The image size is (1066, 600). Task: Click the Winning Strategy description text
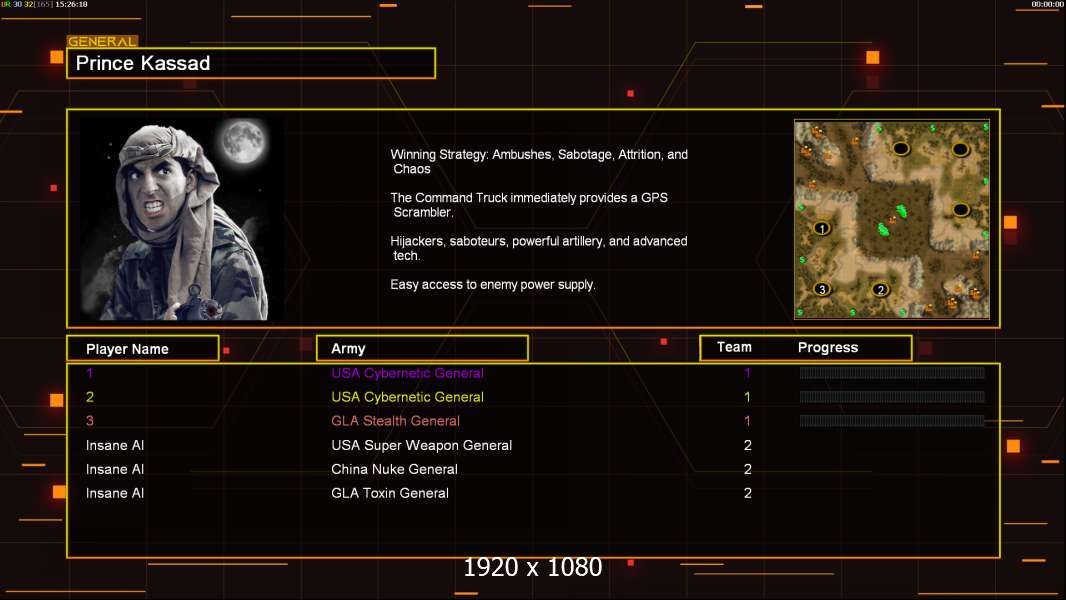[539, 162]
